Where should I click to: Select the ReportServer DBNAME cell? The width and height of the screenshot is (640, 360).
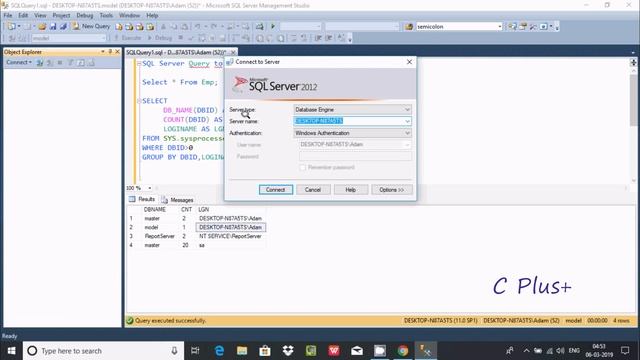point(161,236)
